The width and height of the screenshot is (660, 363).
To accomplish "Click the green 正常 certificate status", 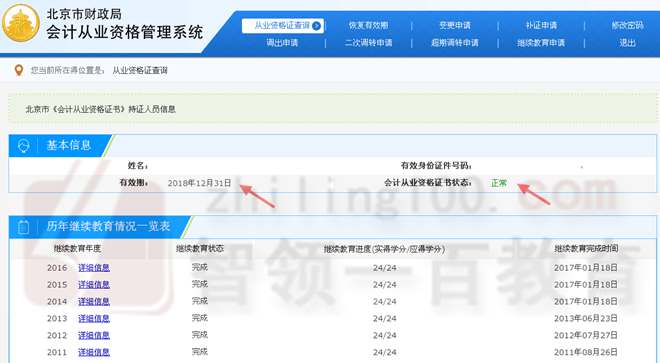I will [499, 183].
